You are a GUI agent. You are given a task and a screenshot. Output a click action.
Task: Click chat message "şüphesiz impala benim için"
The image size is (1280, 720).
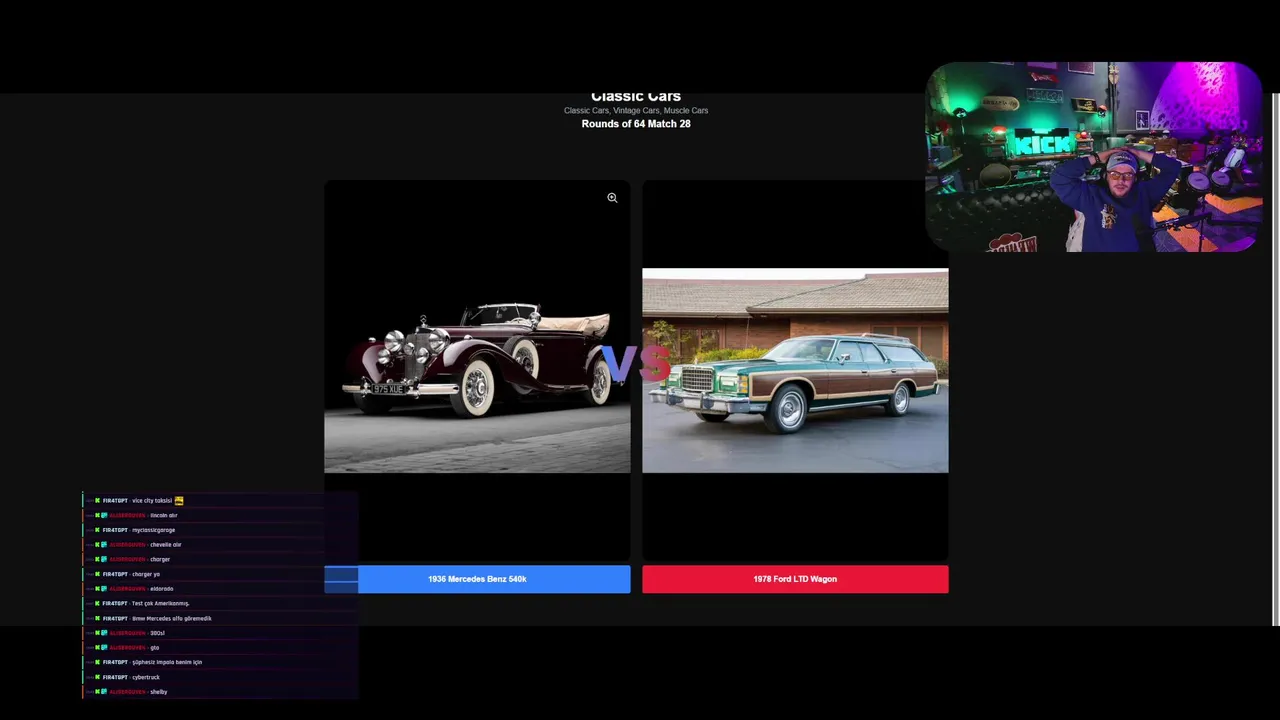click(x=167, y=662)
